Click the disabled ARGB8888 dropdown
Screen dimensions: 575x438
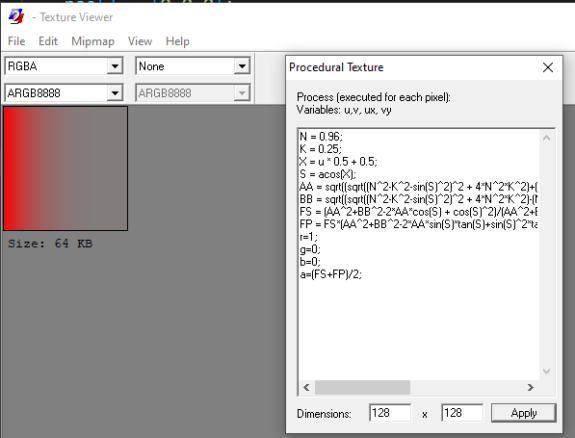pyautogui.click(x=193, y=93)
